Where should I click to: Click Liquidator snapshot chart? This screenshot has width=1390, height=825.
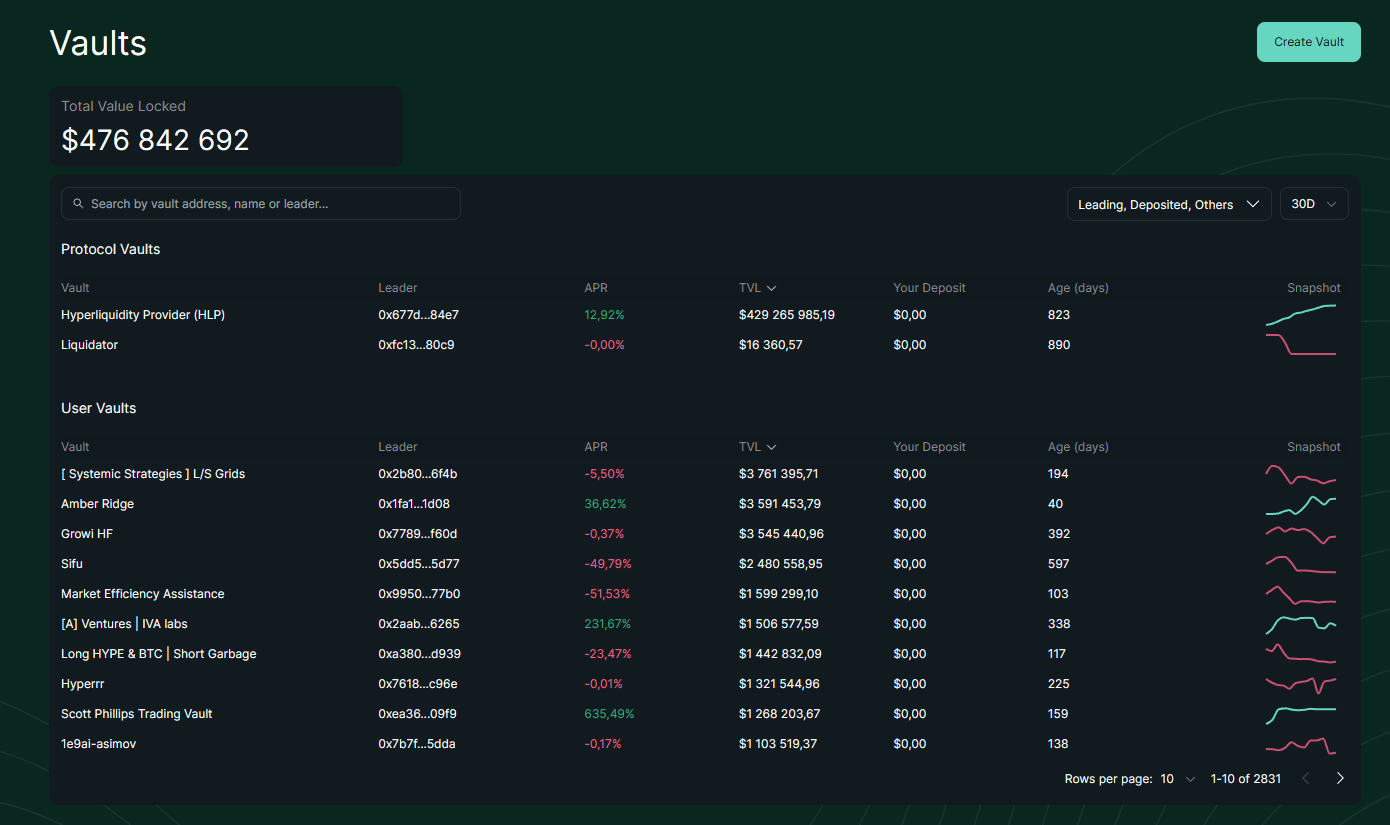pyautogui.click(x=1301, y=345)
